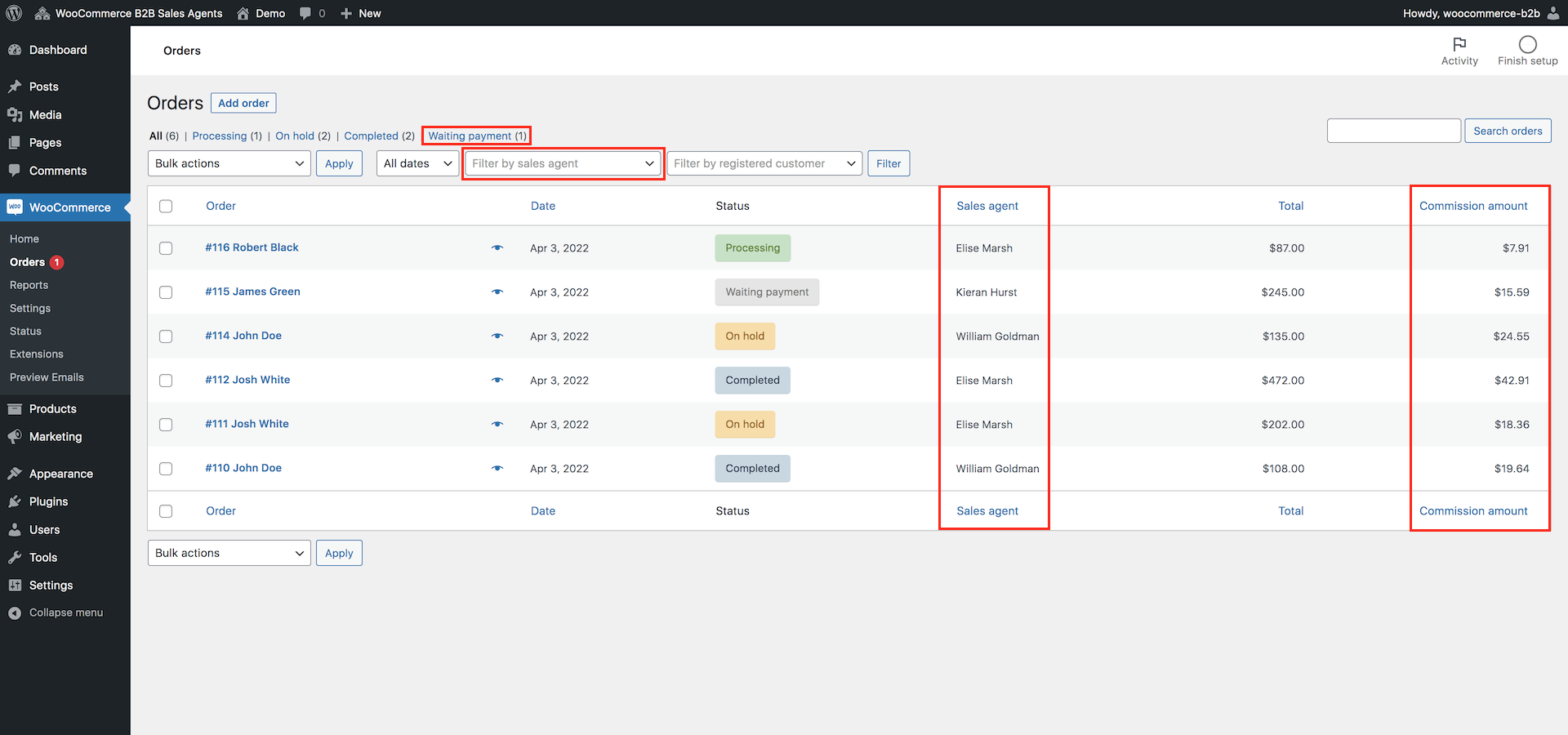Open comments bubble icon in admin bar
The height and width of the screenshot is (735, 1568).
pos(305,13)
